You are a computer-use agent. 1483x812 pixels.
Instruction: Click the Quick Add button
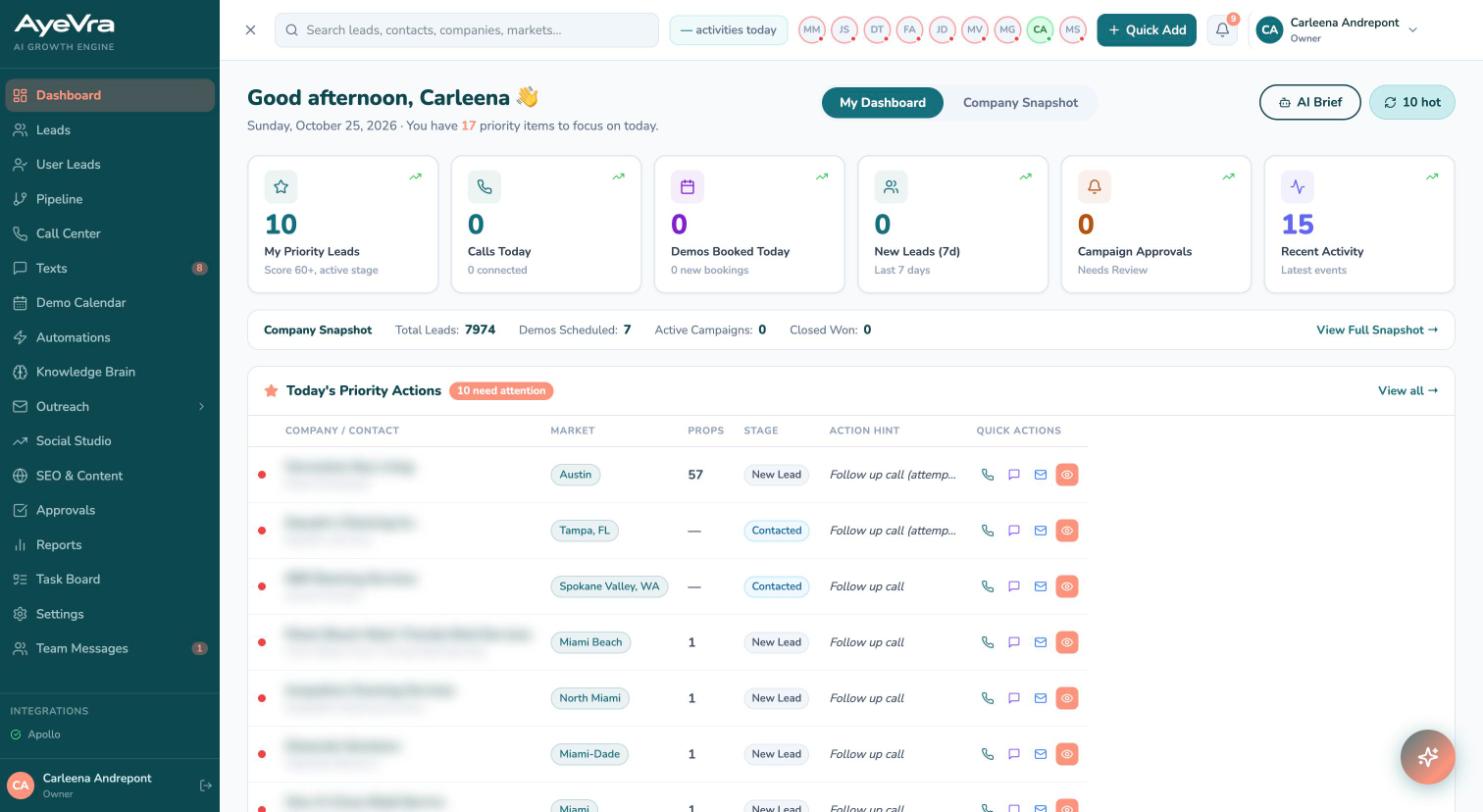pos(1146,30)
